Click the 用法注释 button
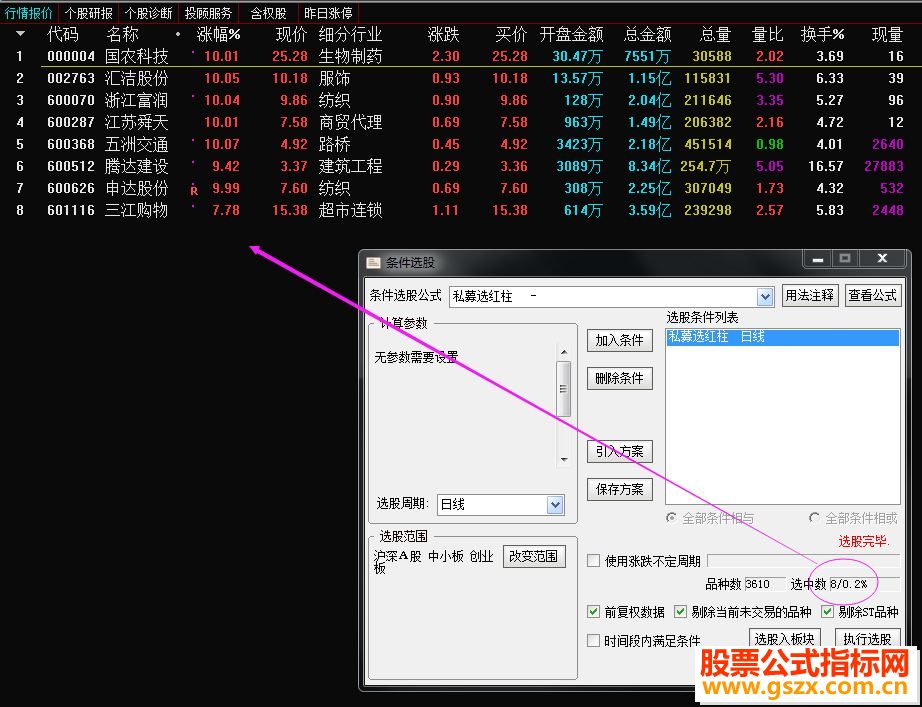 810,295
